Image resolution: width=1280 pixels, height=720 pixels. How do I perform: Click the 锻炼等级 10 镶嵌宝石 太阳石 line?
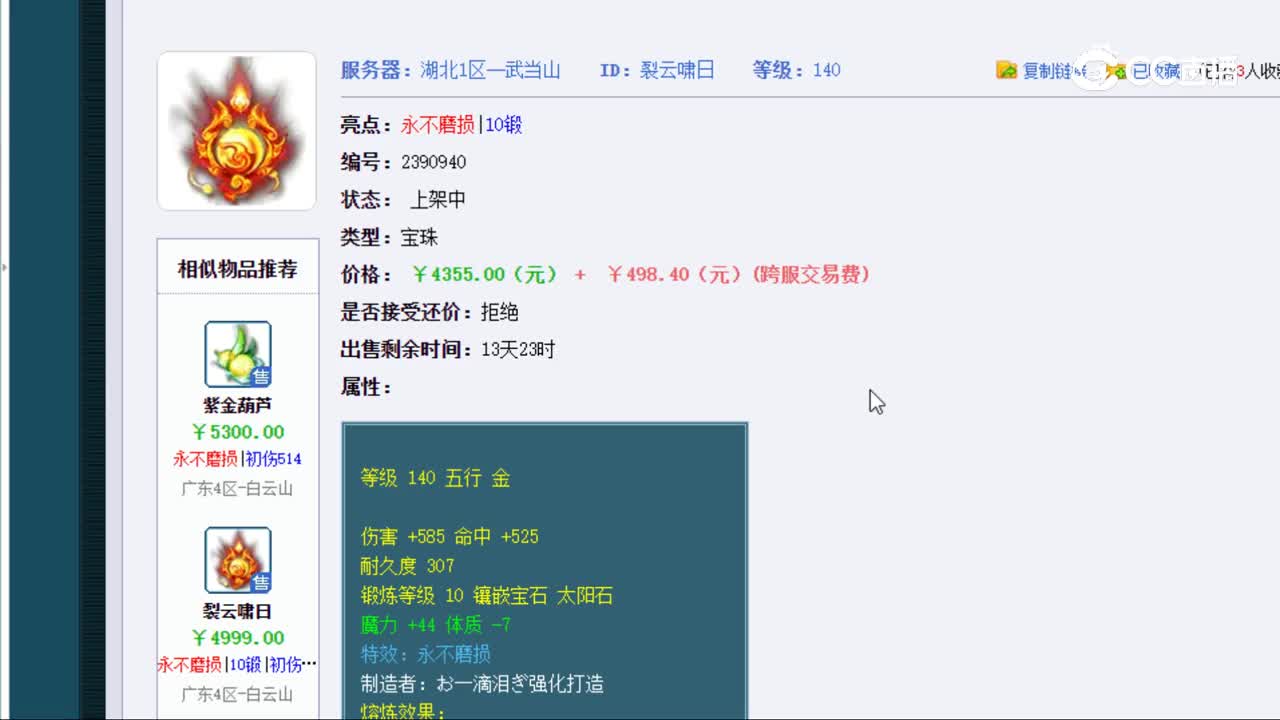(x=487, y=596)
